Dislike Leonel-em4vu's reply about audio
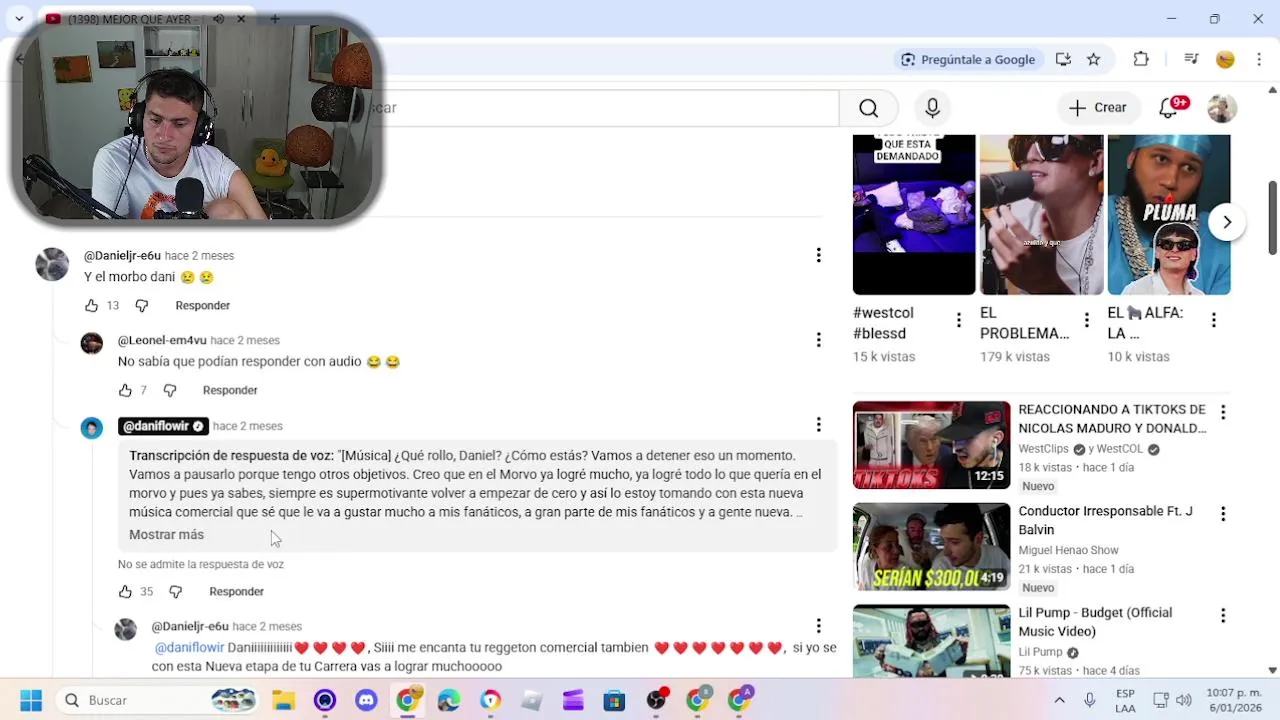1280x720 pixels. pos(170,391)
